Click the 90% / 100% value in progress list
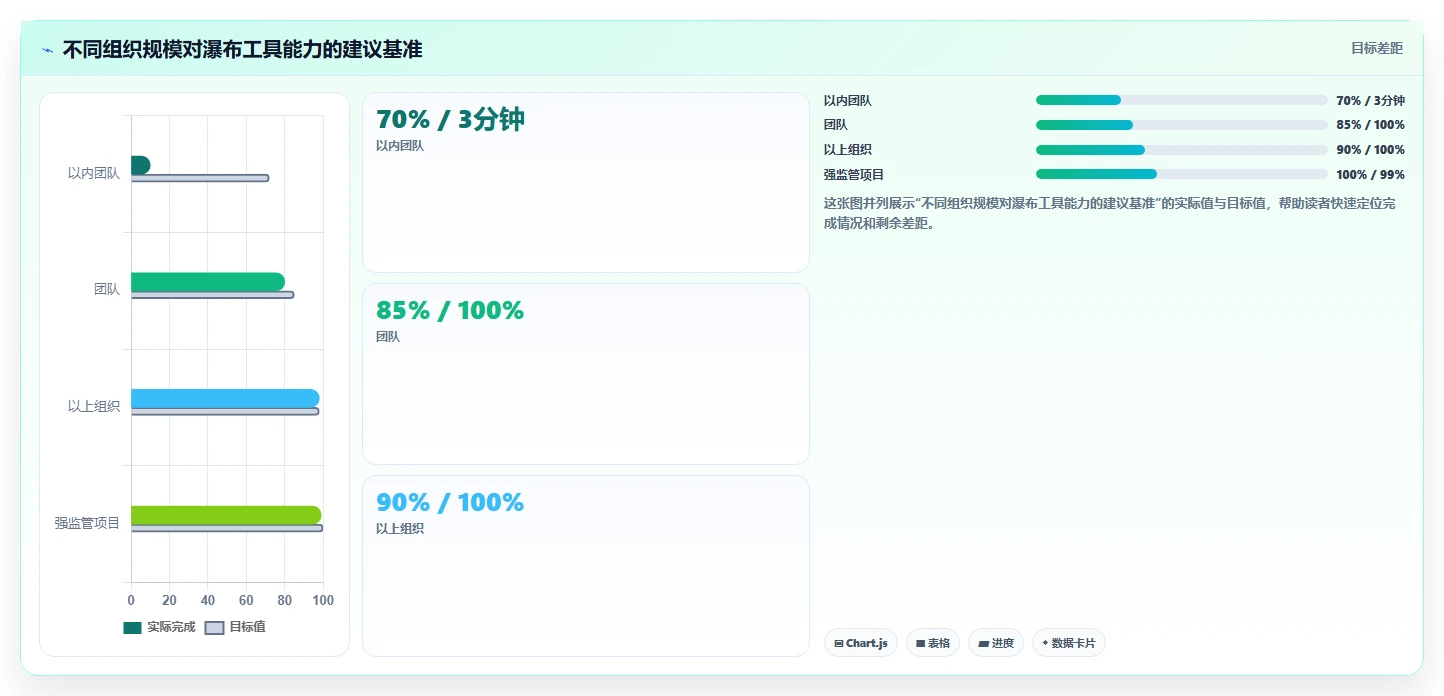1444x696 pixels. (x=1370, y=150)
